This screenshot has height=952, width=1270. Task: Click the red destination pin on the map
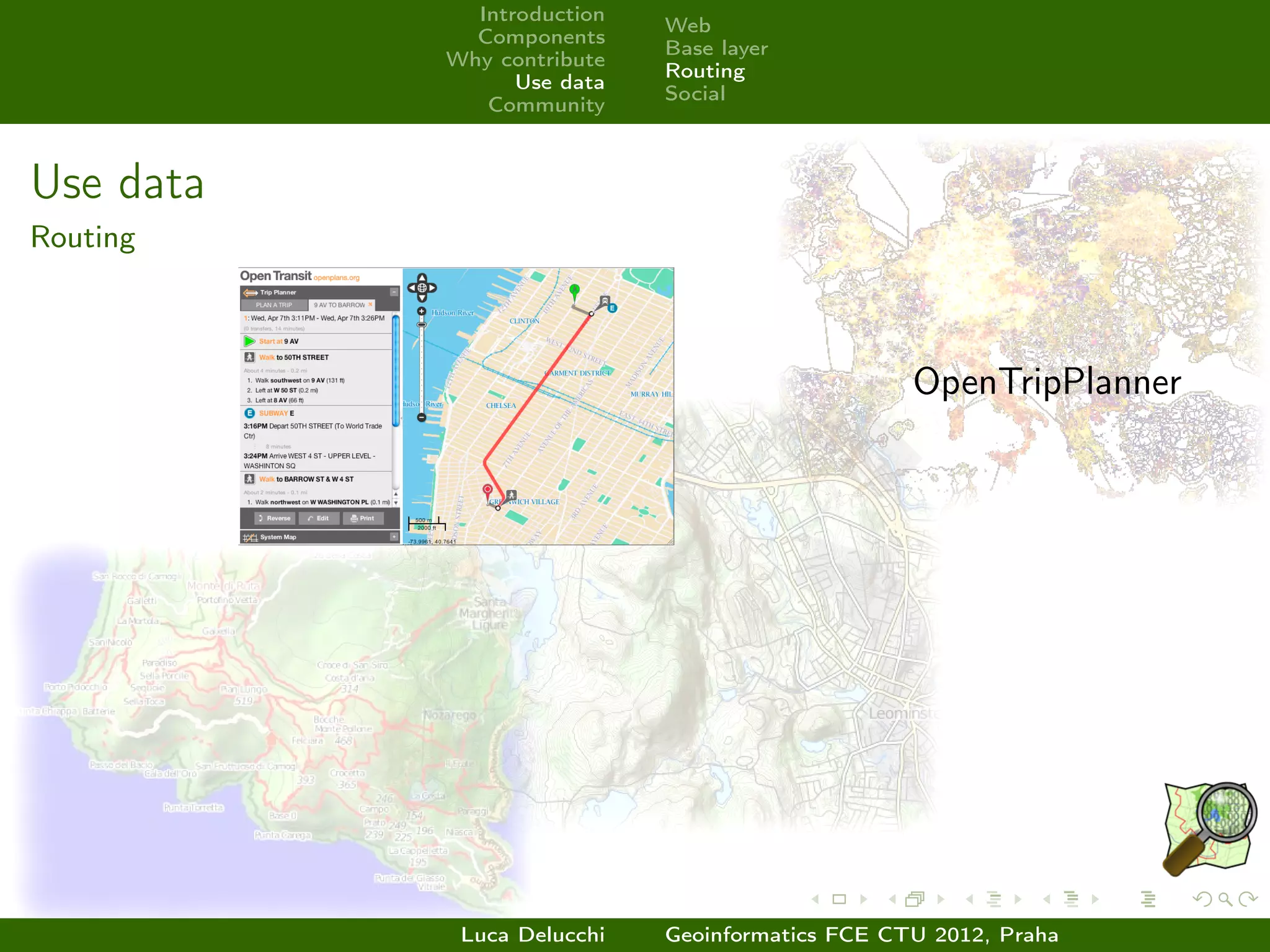point(488,493)
